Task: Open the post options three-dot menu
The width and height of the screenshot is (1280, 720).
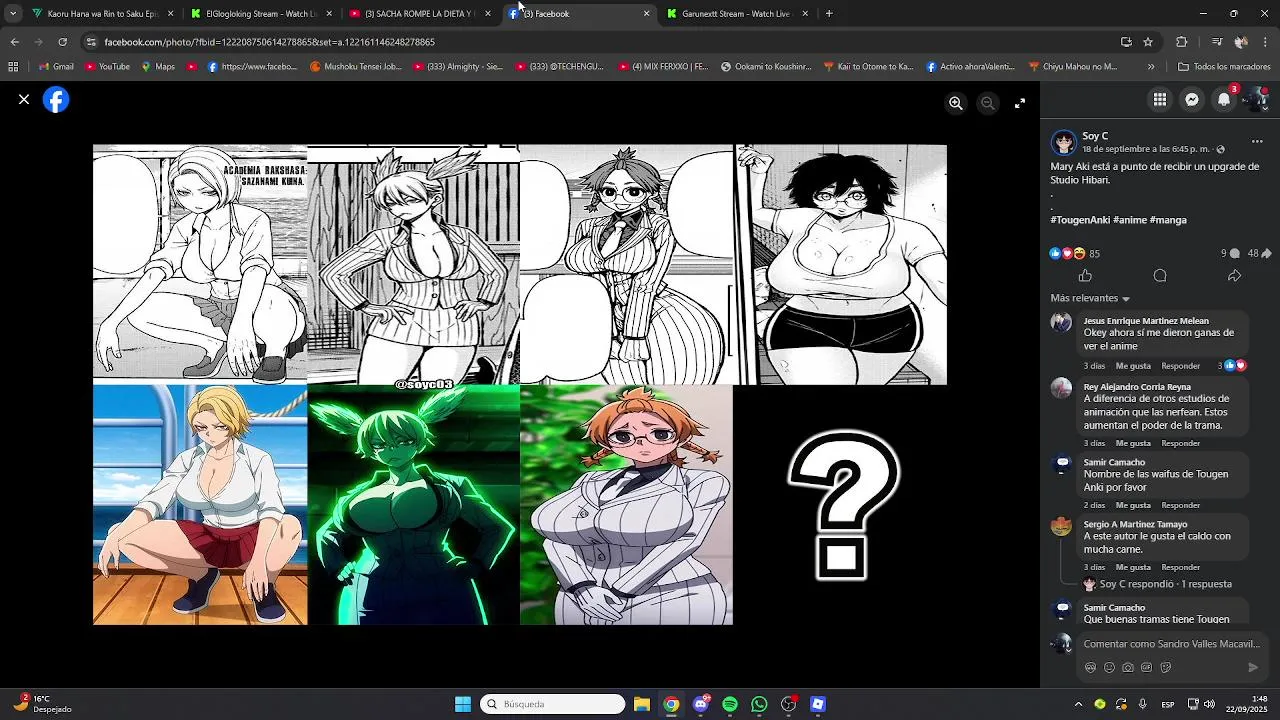Action: tap(1257, 142)
